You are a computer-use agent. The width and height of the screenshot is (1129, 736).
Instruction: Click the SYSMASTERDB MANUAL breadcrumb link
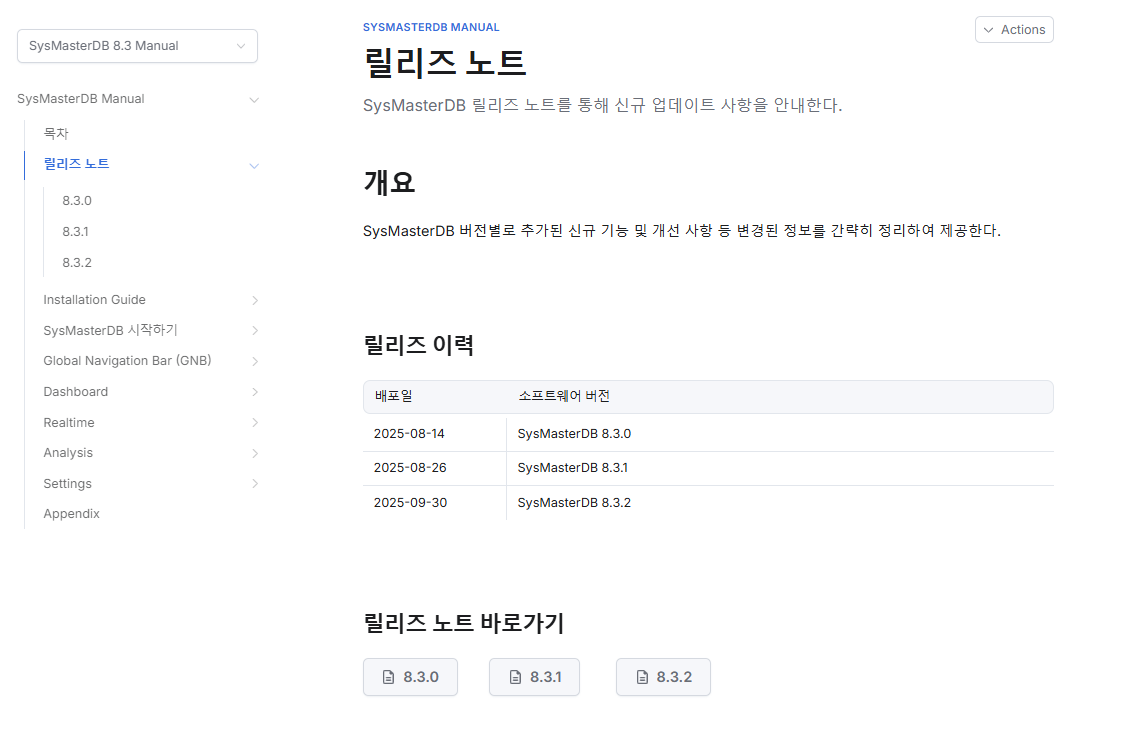click(431, 27)
